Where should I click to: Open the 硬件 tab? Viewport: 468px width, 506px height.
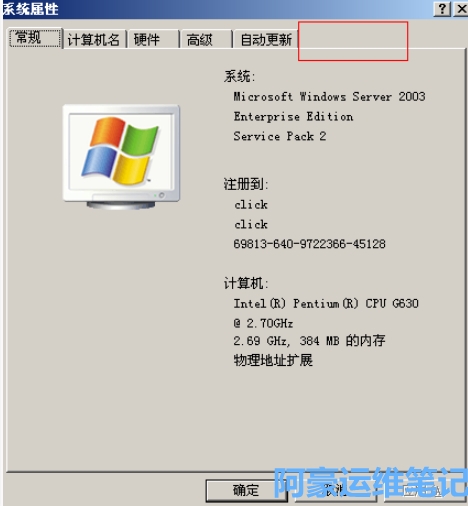(153, 40)
